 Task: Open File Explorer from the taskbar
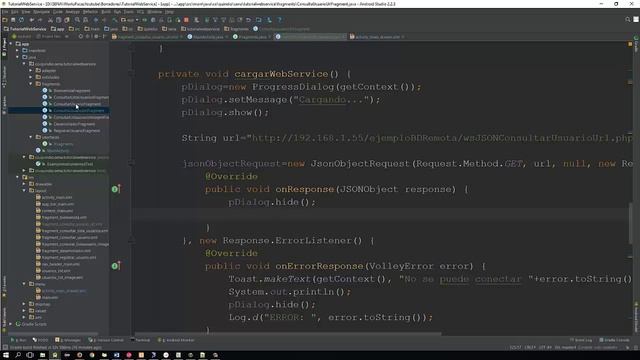[42, 355]
